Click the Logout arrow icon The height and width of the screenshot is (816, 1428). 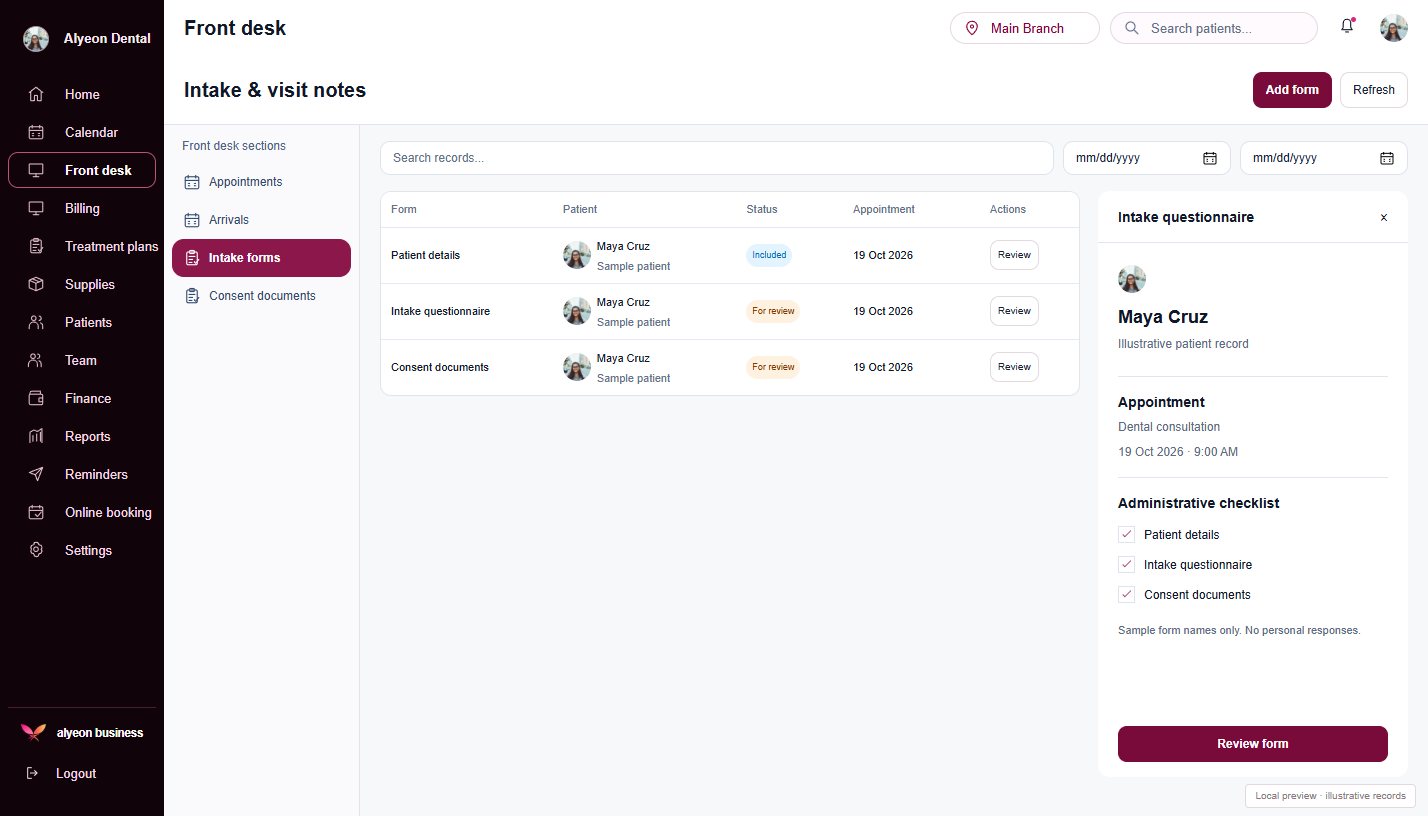32,773
